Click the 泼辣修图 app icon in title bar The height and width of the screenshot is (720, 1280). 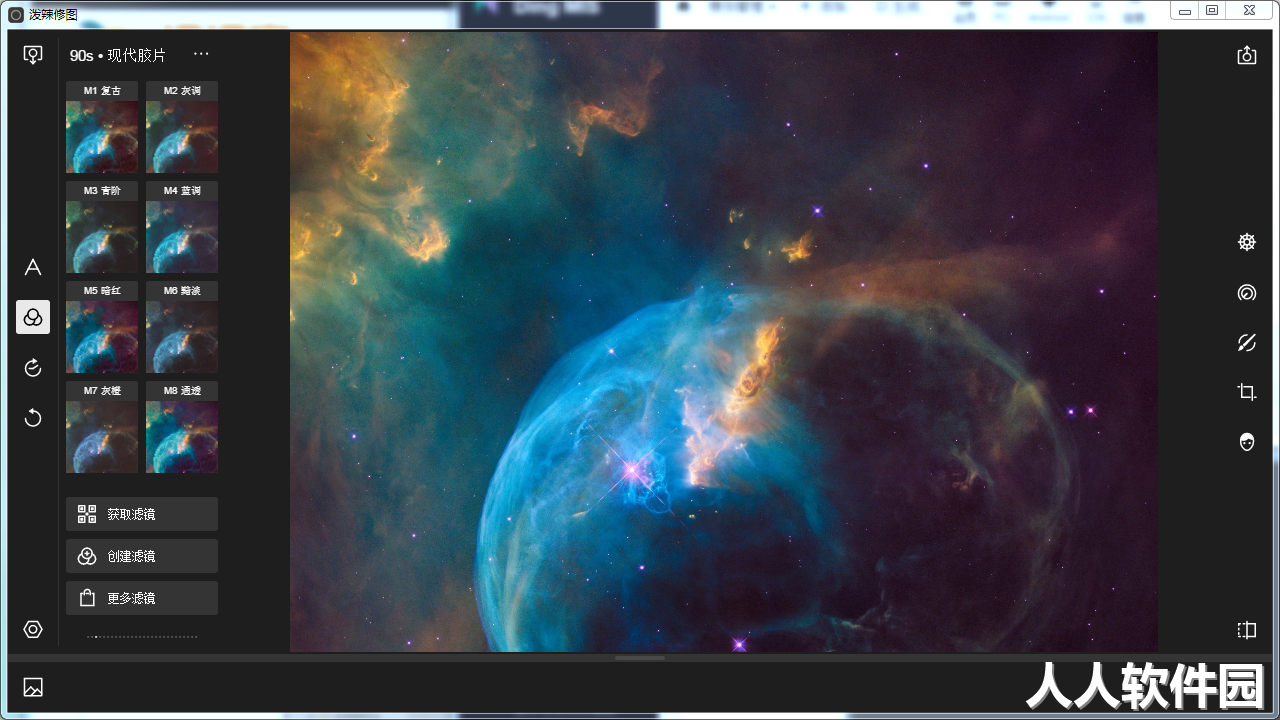(x=15, y=14)
